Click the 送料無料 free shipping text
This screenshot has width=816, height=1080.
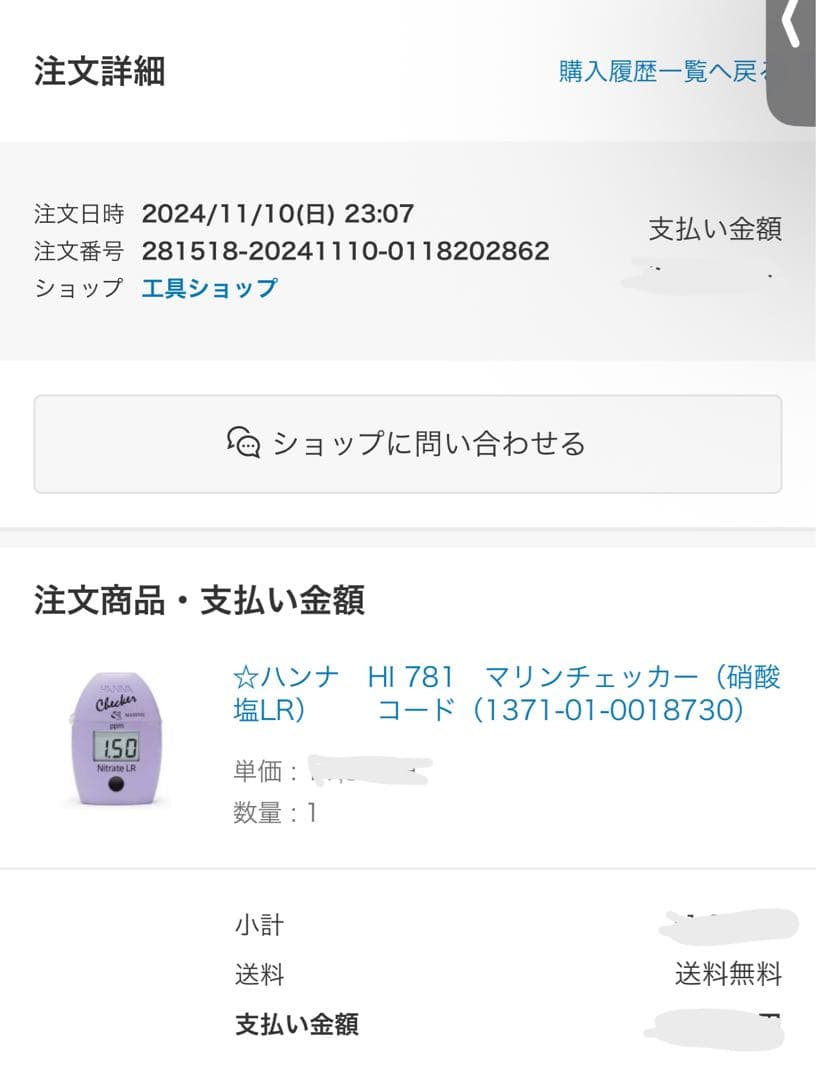point(728,974)
